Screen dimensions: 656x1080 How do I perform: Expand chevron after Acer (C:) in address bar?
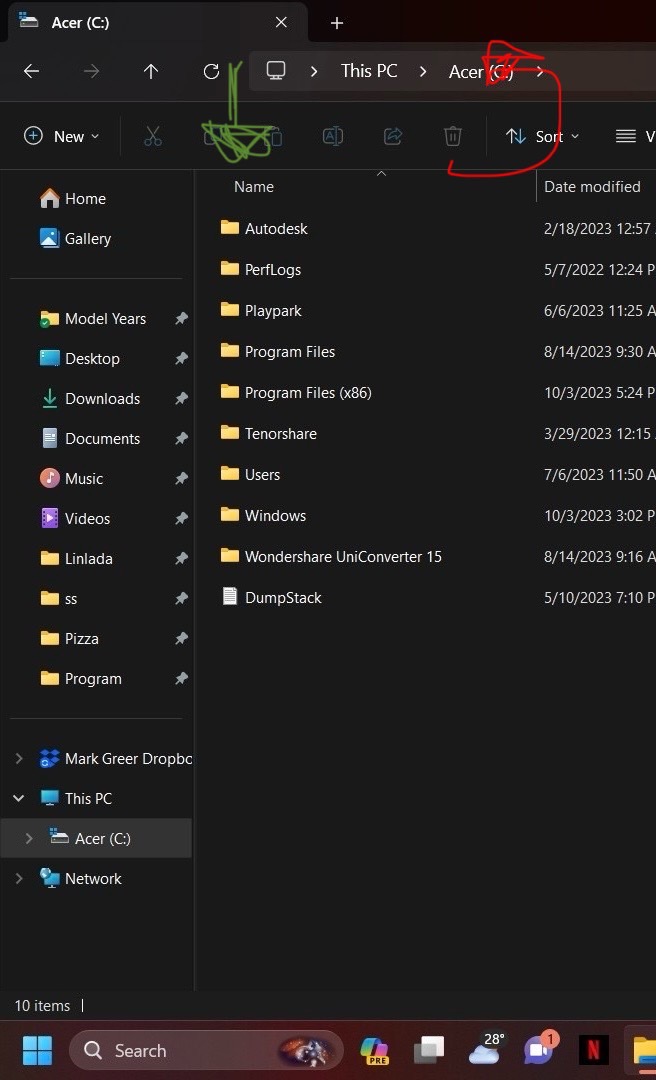[540, 71]
